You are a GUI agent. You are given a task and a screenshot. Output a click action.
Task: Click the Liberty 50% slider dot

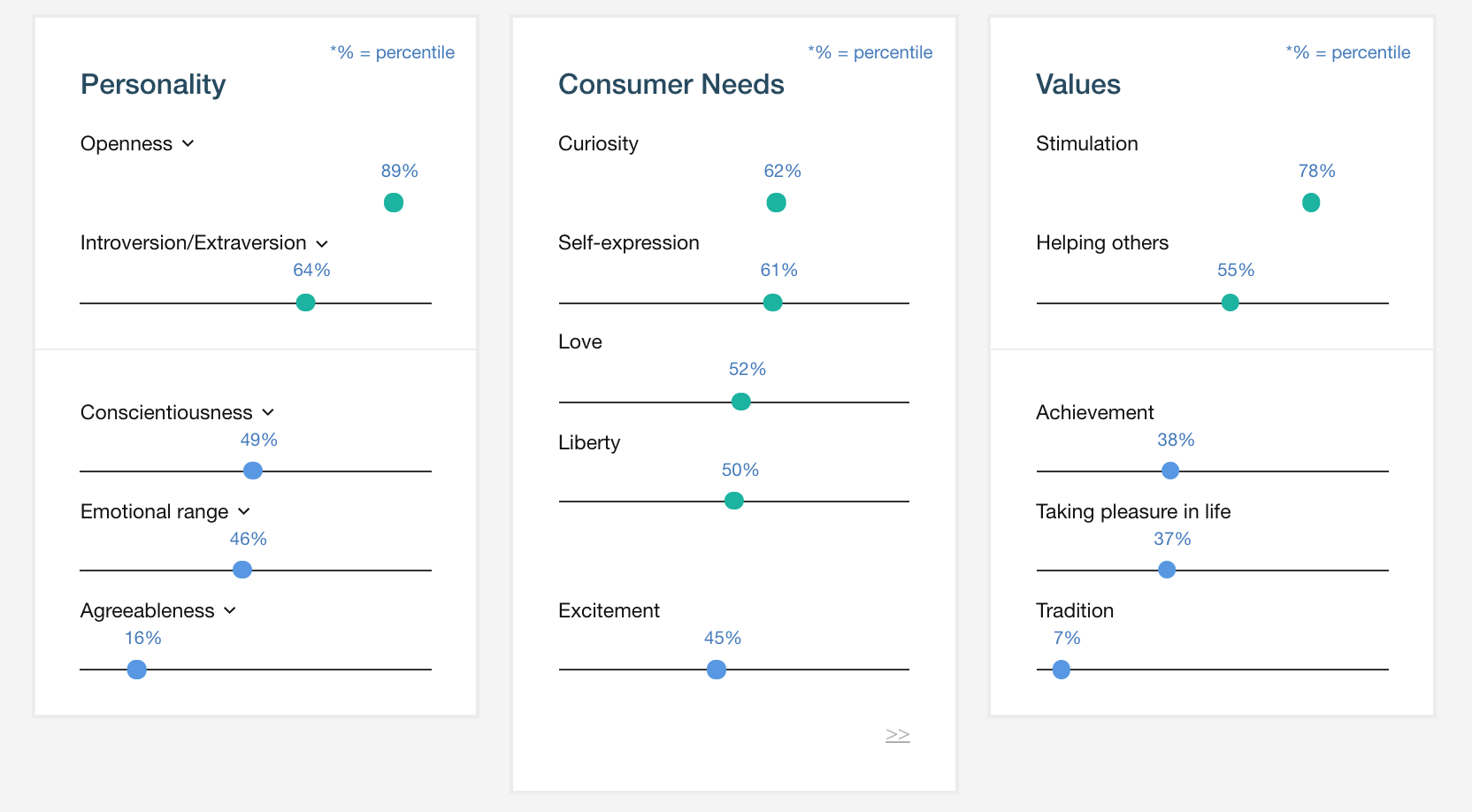point(733,501)
